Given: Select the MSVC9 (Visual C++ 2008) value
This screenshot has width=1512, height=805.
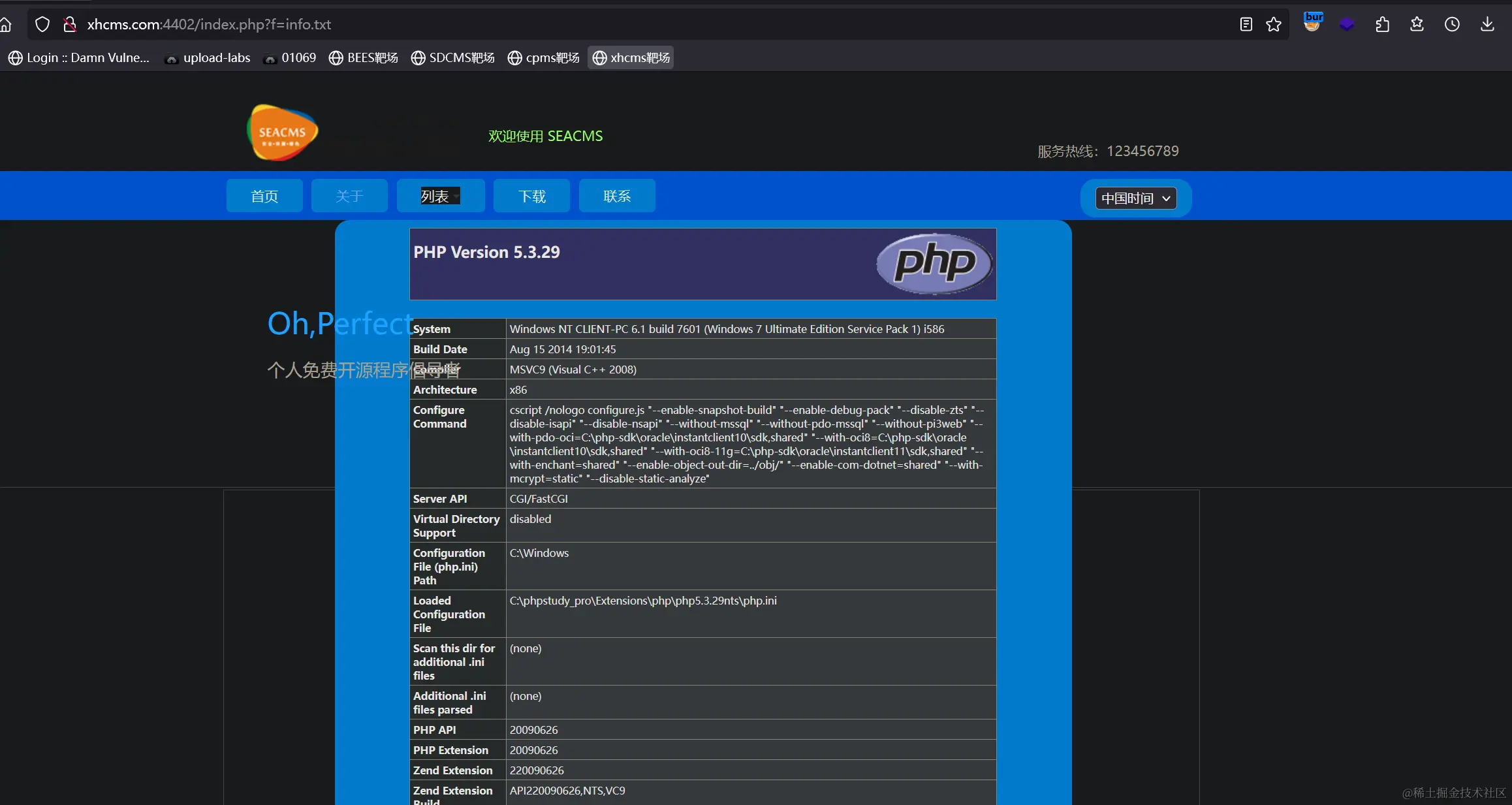Looking at the screenshot, I should pyautogui.click(x=573, y=370).
